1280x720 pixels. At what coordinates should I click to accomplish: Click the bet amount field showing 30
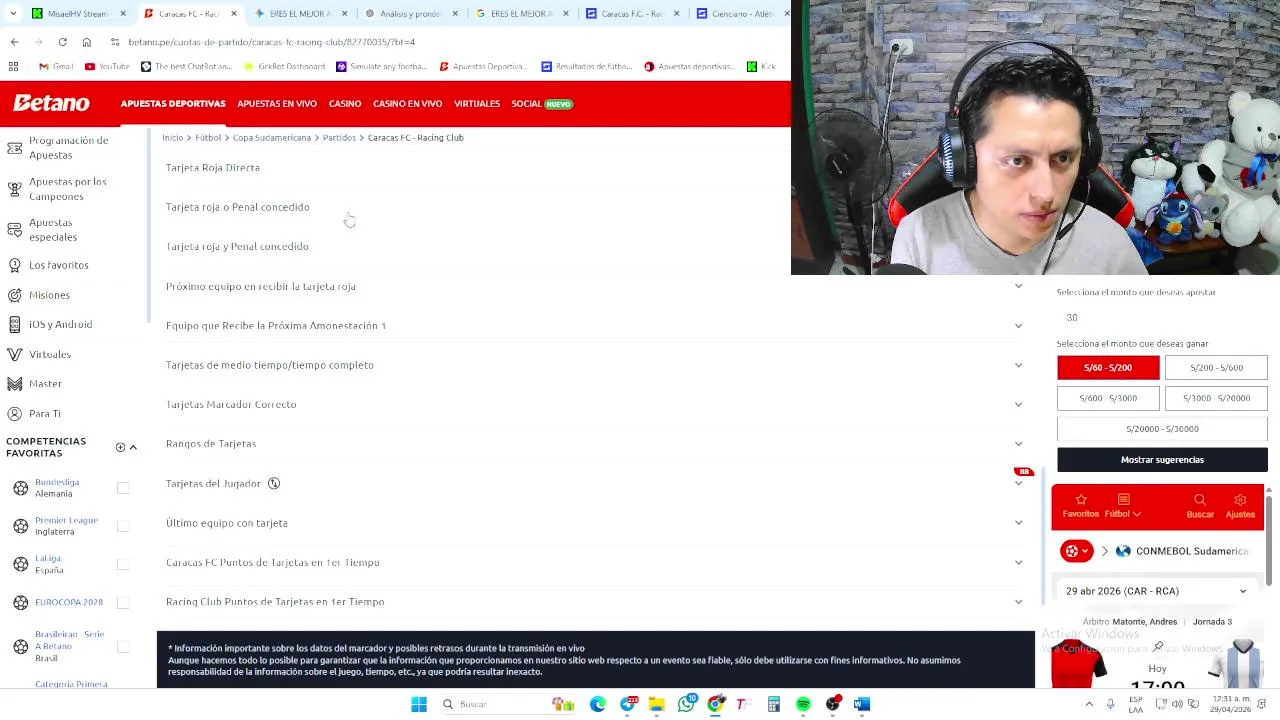1162,317
